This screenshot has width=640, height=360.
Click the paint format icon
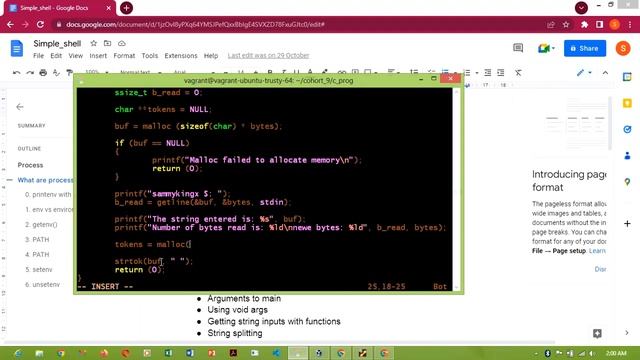tap(69, 73)
